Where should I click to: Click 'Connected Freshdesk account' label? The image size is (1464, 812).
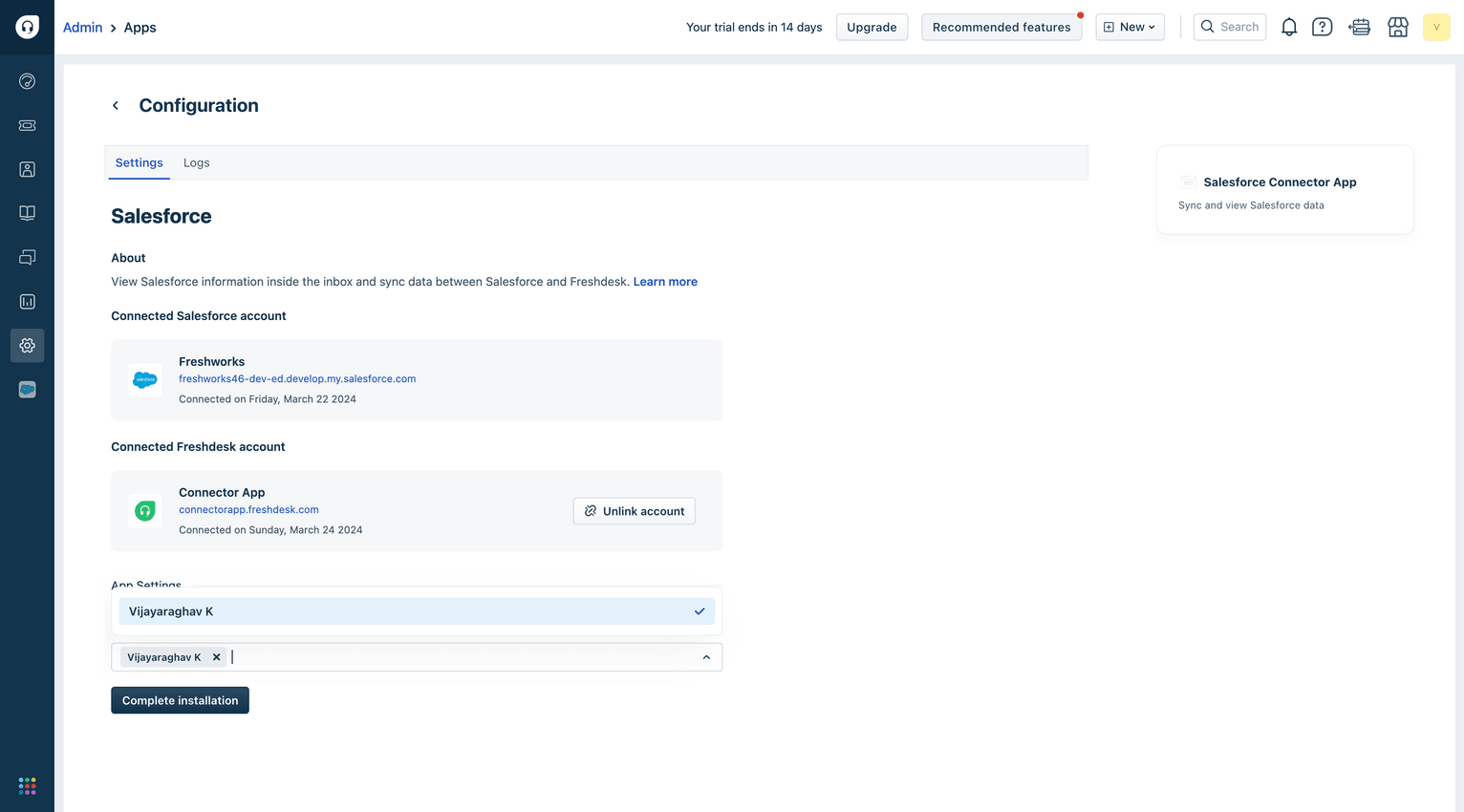(198, 447)
